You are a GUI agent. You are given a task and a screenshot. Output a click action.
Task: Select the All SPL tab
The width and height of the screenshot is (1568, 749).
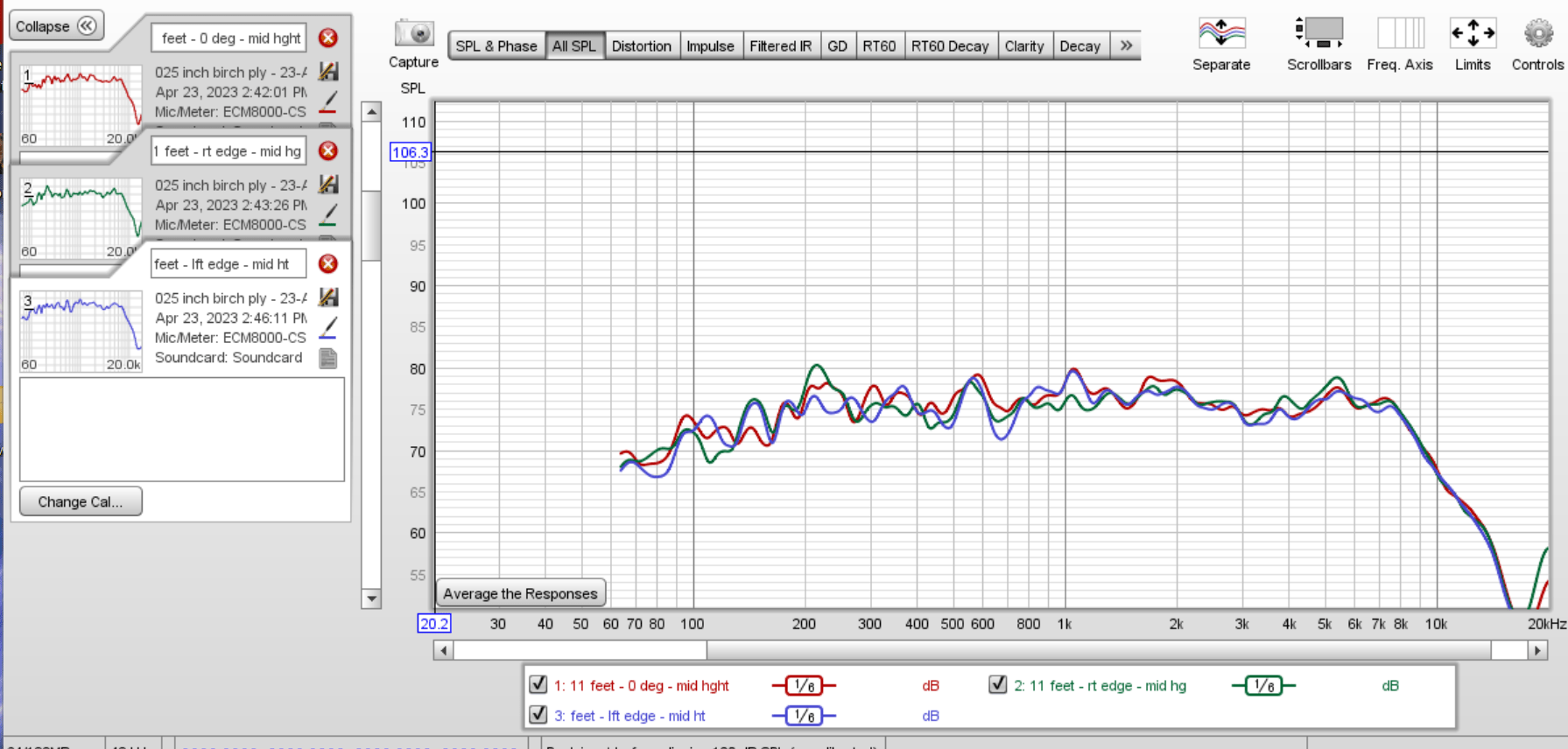coord(574,45)
